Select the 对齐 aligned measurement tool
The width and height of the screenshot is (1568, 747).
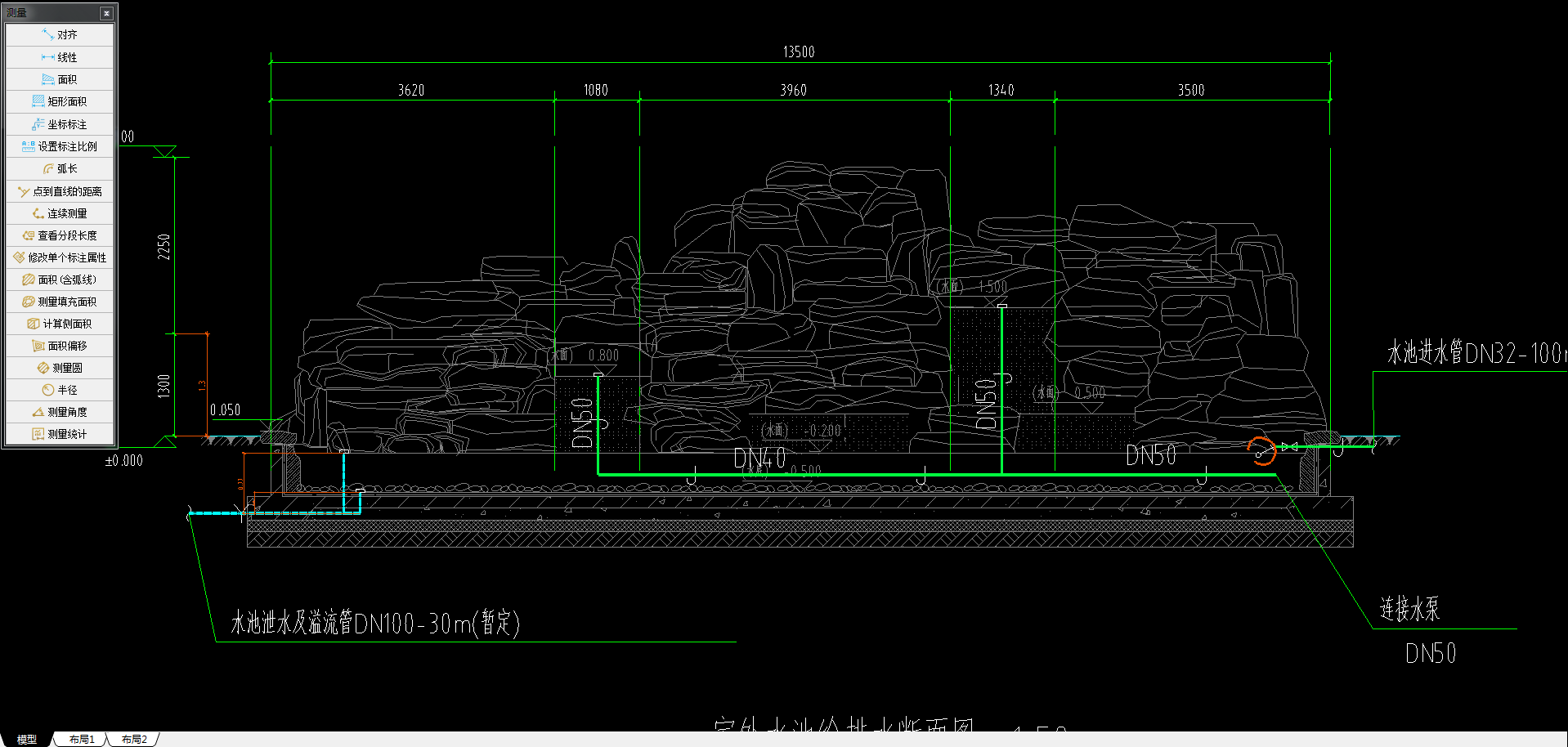(x=60, y=35)
